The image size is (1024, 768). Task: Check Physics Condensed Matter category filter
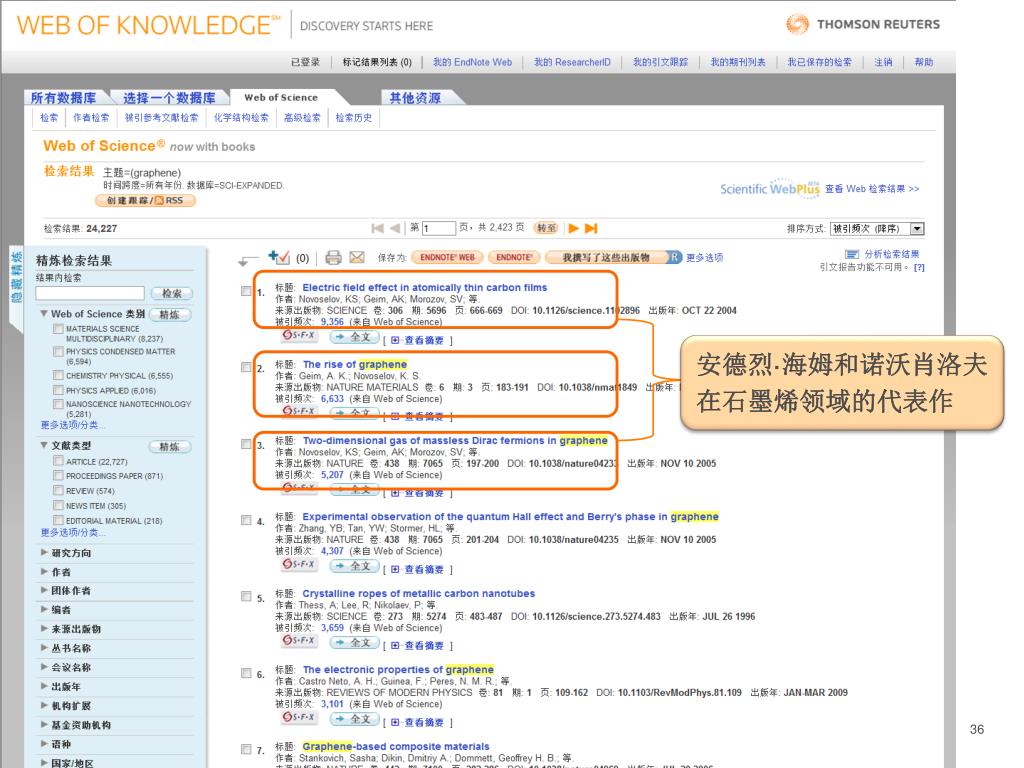(x=58, y=351)
